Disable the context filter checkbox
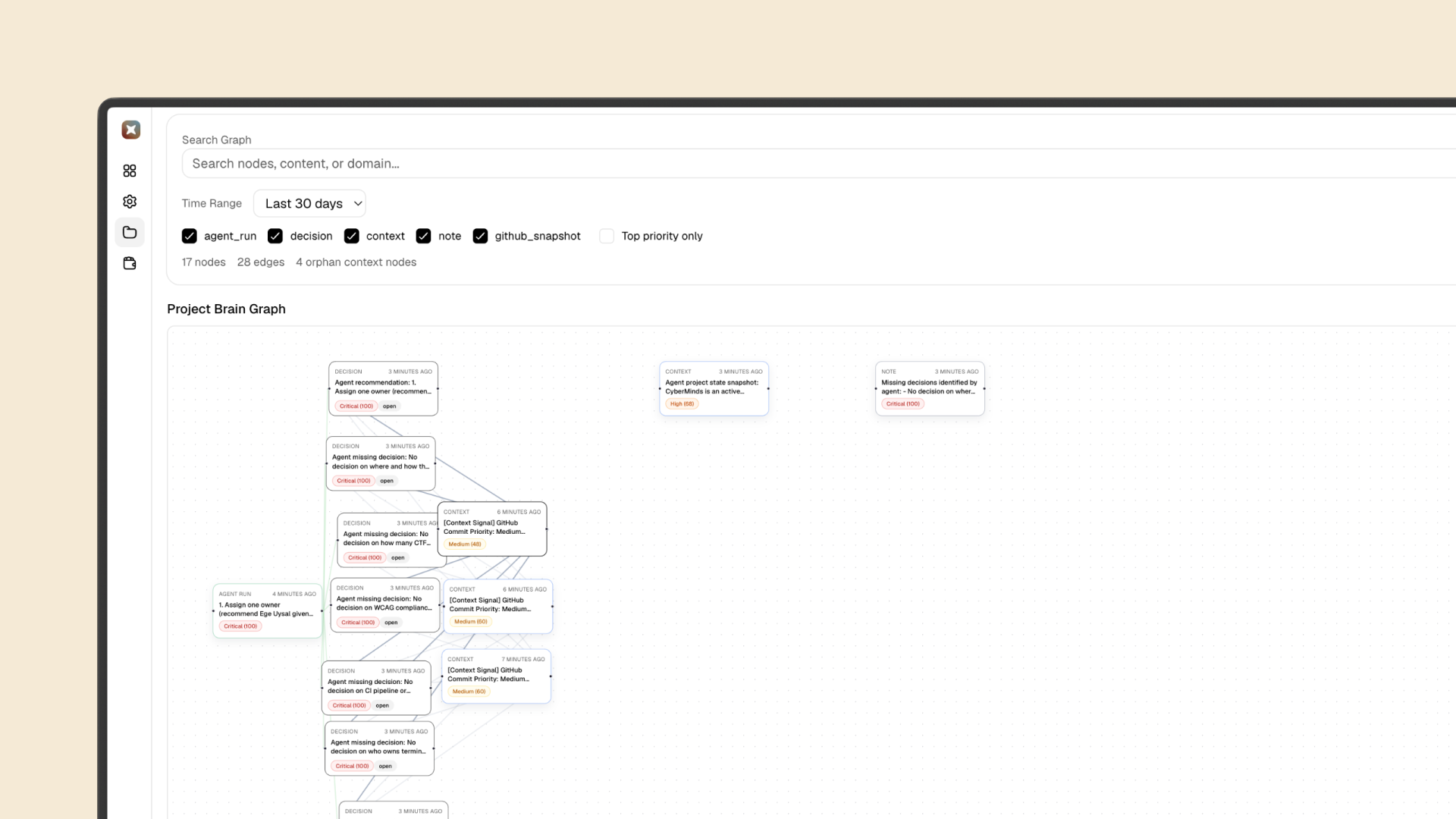The width and height of the screenshot is (1456, 819). (x=351, y=236)
